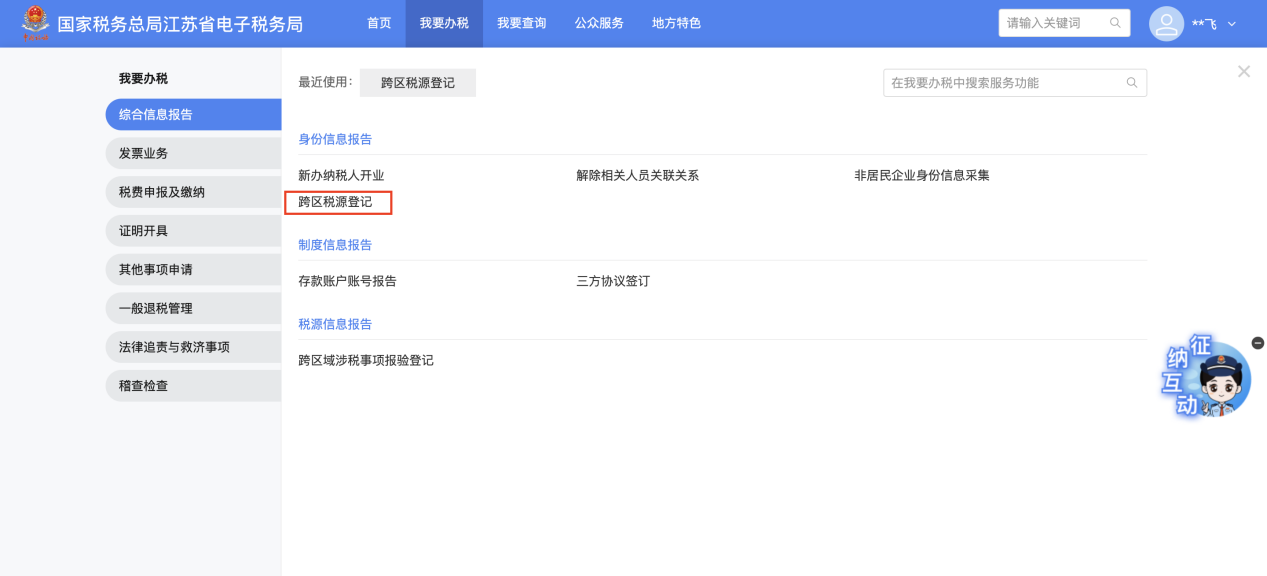
Task: Click the magnifier icon in keyword search
Action: 1115,23
